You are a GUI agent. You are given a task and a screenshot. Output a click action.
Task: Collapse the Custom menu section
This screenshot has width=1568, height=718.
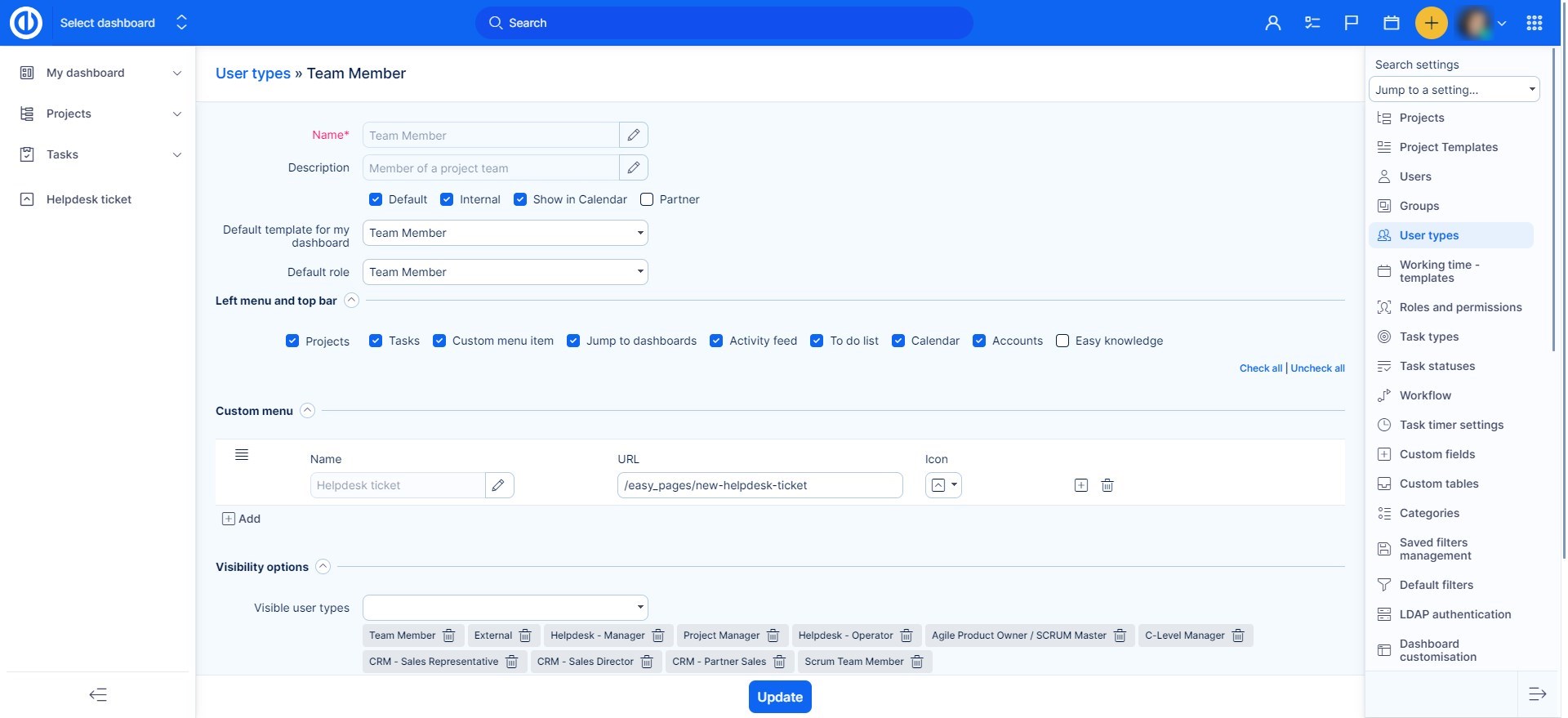(307, 411)
